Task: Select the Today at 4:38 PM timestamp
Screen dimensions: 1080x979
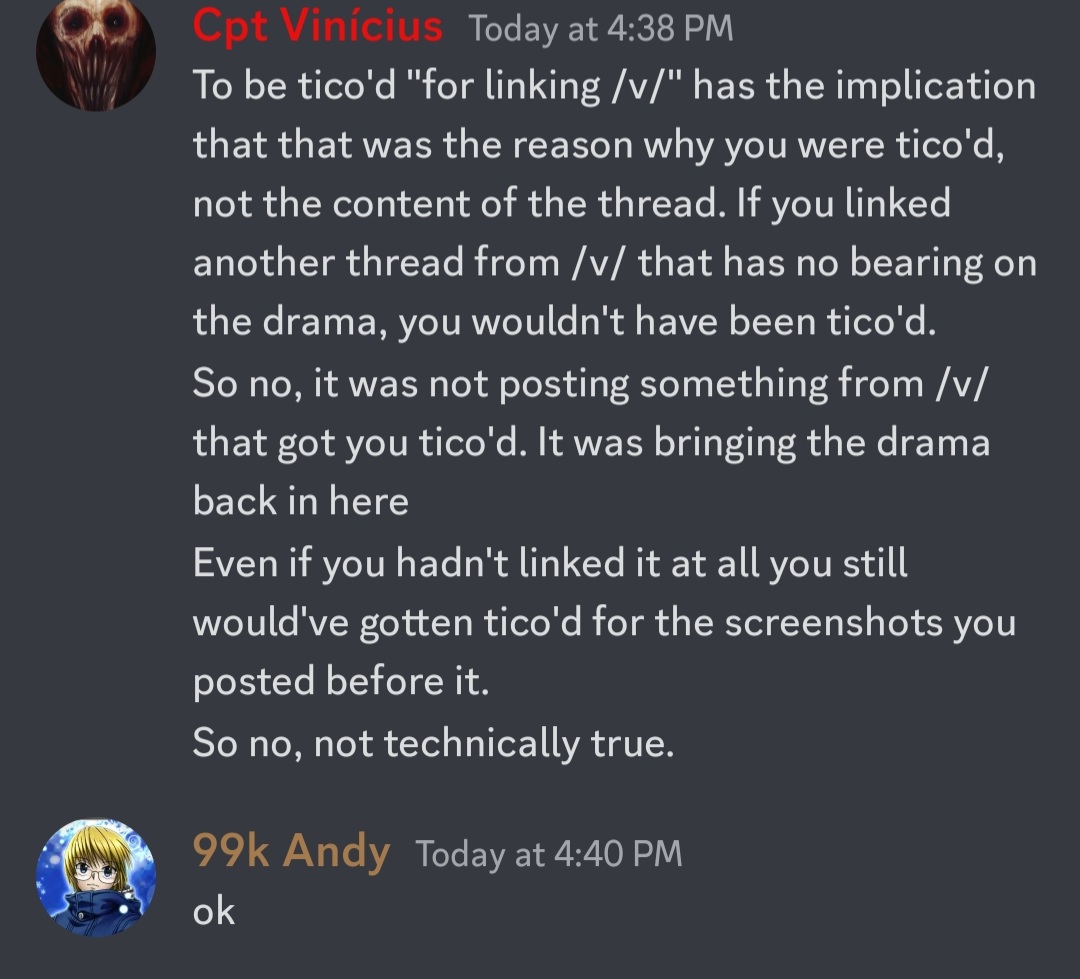Action: click(601, 30)
